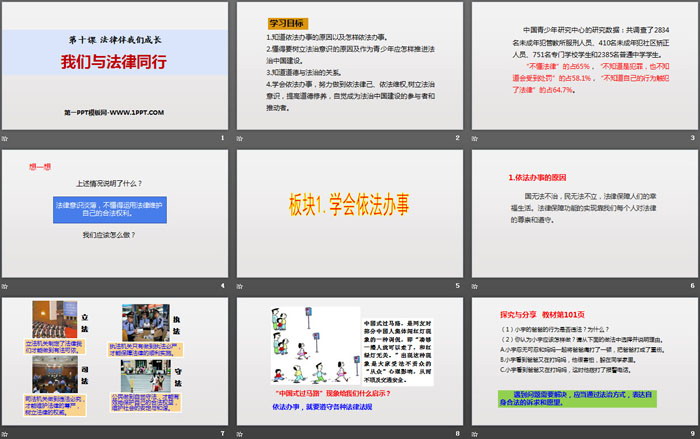Viewport: 700px width, 439px height.
Task: Select the '想一想' slide thumbnail
Action: [116, 212]
